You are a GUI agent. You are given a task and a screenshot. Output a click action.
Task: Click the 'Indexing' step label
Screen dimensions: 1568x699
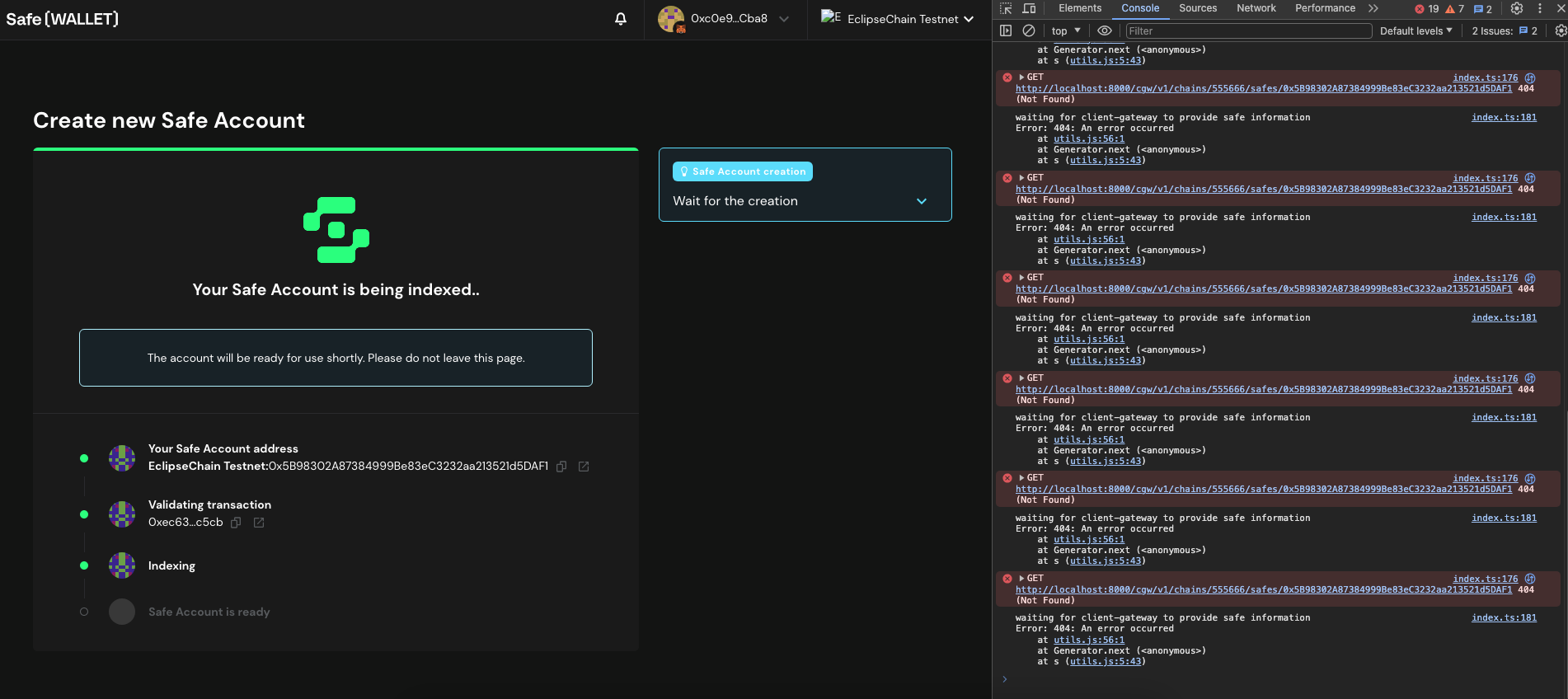[171, 565]
